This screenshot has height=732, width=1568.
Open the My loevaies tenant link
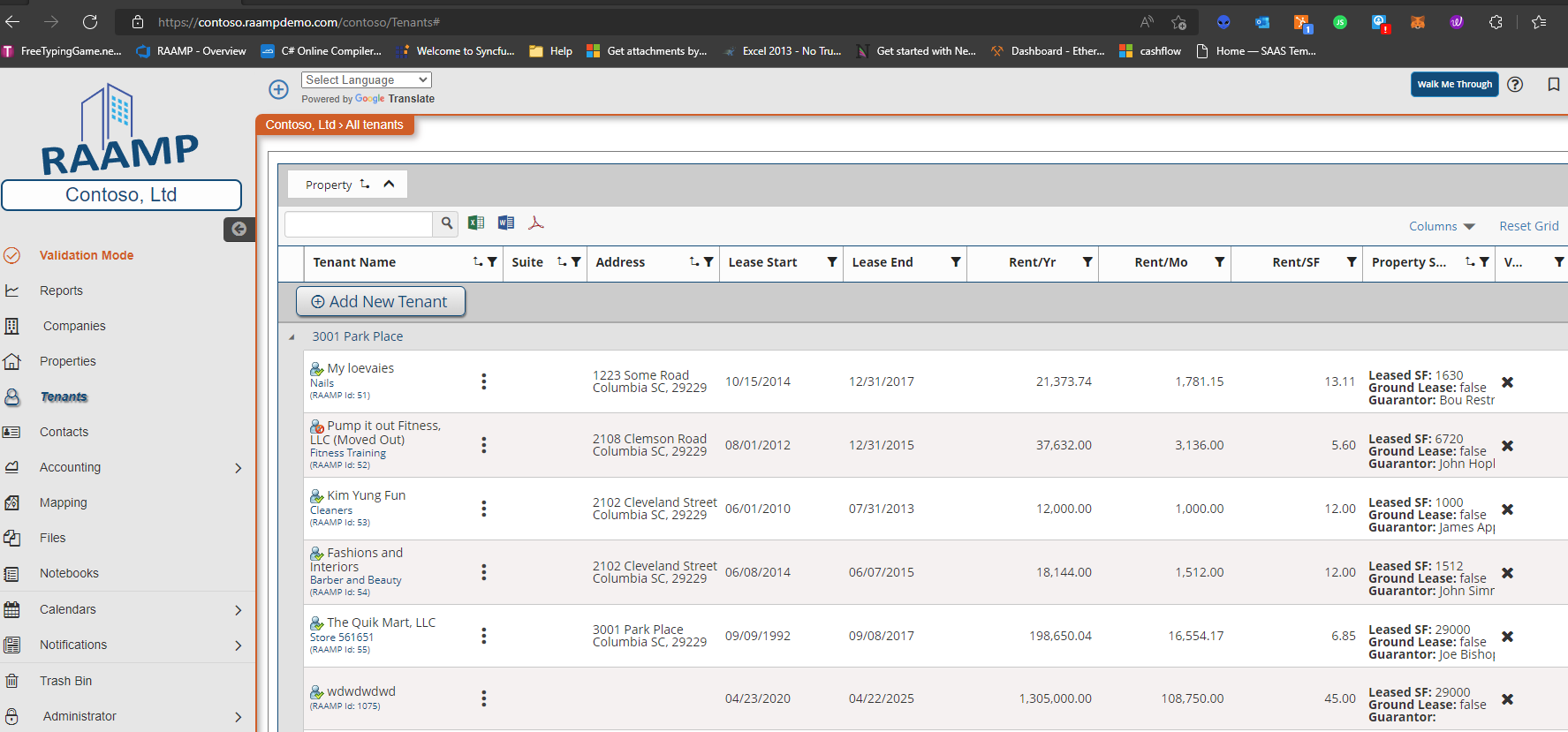pos(360,368)
